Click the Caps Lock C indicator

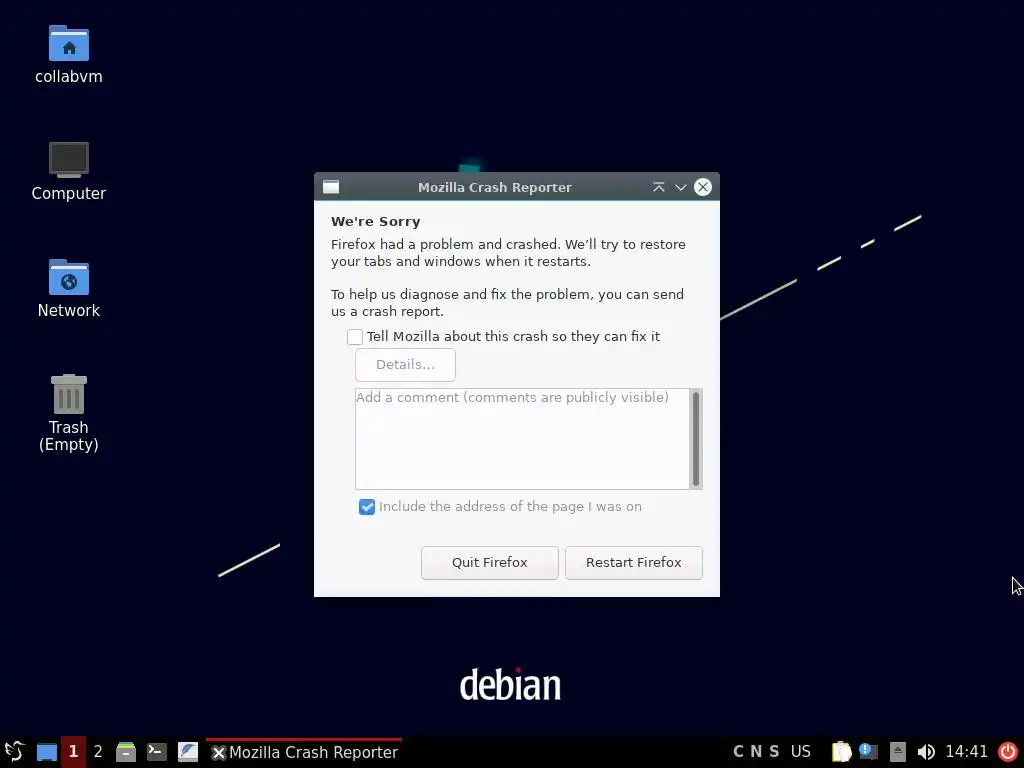point(738,752)
